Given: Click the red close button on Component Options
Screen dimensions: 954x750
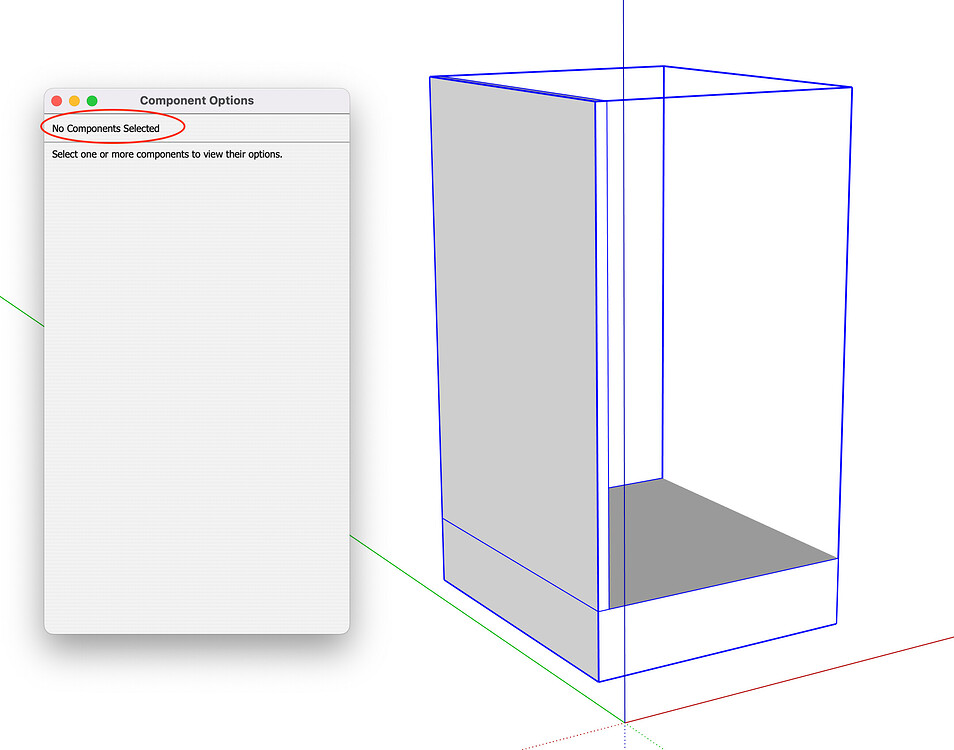Looking at the screenshot, I should (x=57, y=101).
